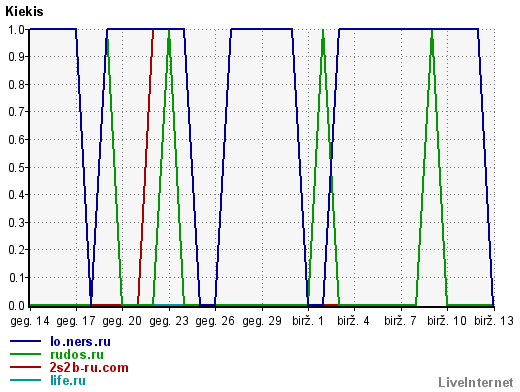Select the geg. 26 date label
520x392 pixels.
[x=215, y=321]
